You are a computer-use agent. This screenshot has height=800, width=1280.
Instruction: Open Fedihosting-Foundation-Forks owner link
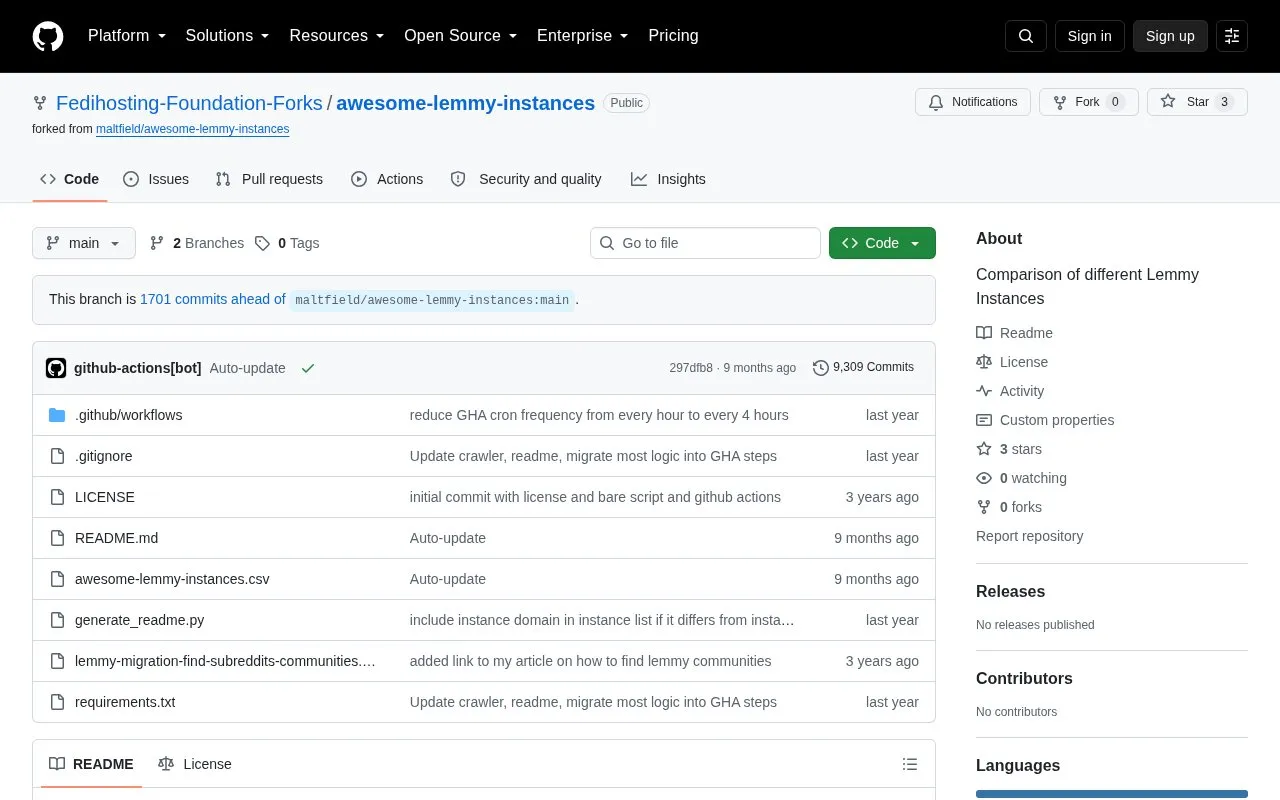(x=189, y=103)
